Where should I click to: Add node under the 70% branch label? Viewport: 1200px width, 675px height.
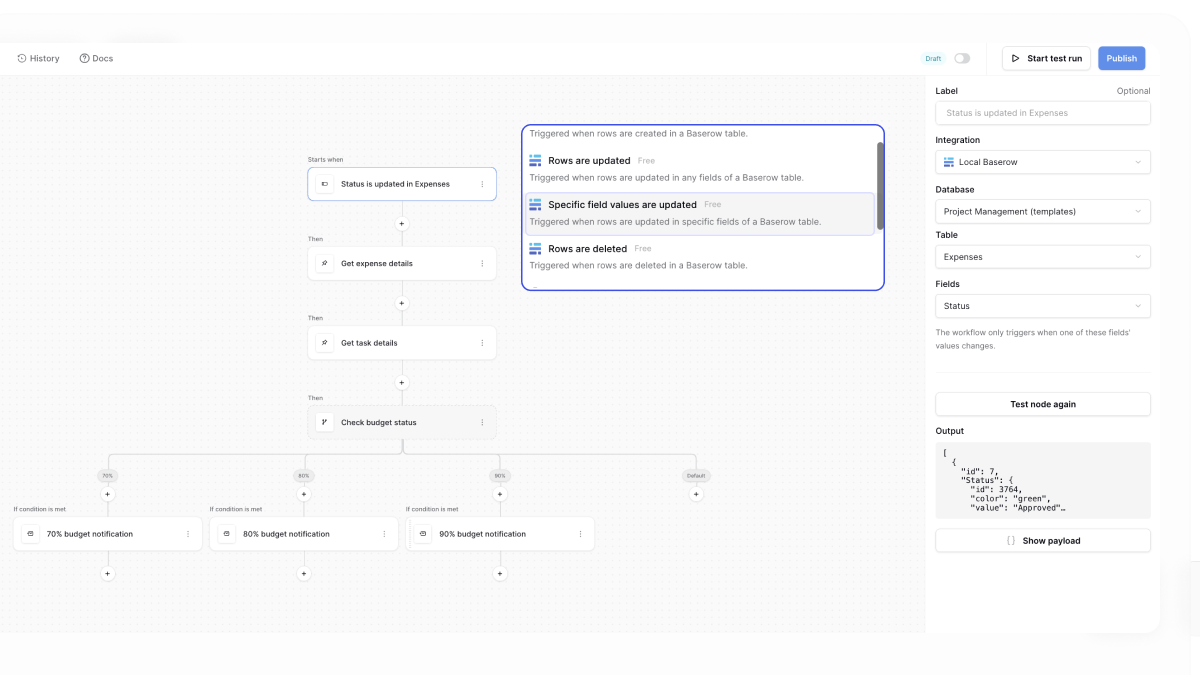coord(108,494)
